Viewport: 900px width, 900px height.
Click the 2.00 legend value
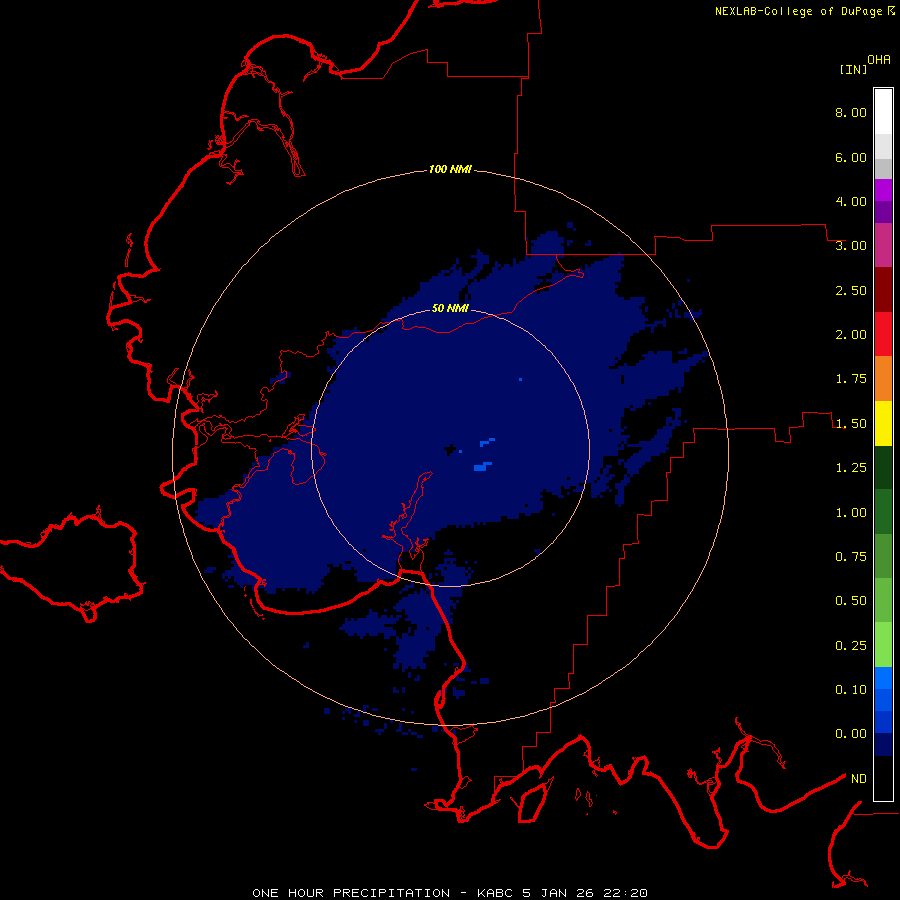tap(851, 335)
